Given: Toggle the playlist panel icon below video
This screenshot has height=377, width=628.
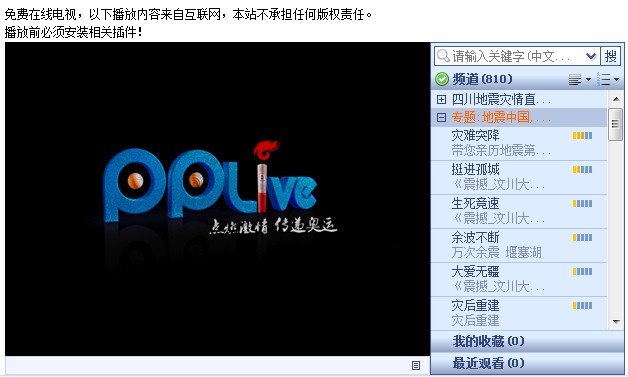Looking at the screenshot, I should (416, 365).
